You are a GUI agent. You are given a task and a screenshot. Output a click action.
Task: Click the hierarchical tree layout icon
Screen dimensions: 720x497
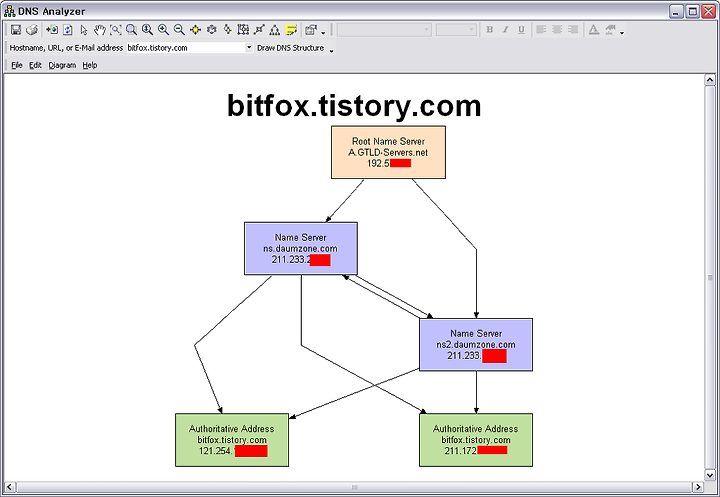pyautogui.click(x=275, y=30)
